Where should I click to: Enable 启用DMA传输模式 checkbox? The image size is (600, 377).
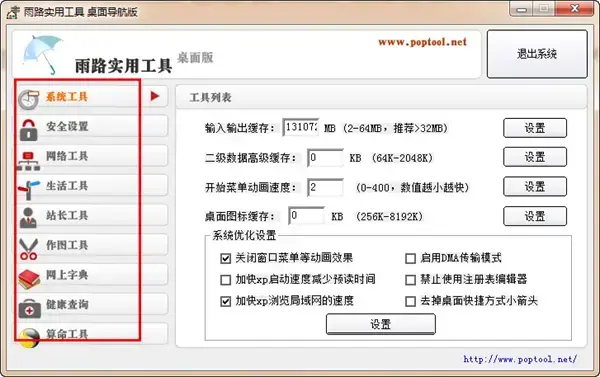point(410,259)
